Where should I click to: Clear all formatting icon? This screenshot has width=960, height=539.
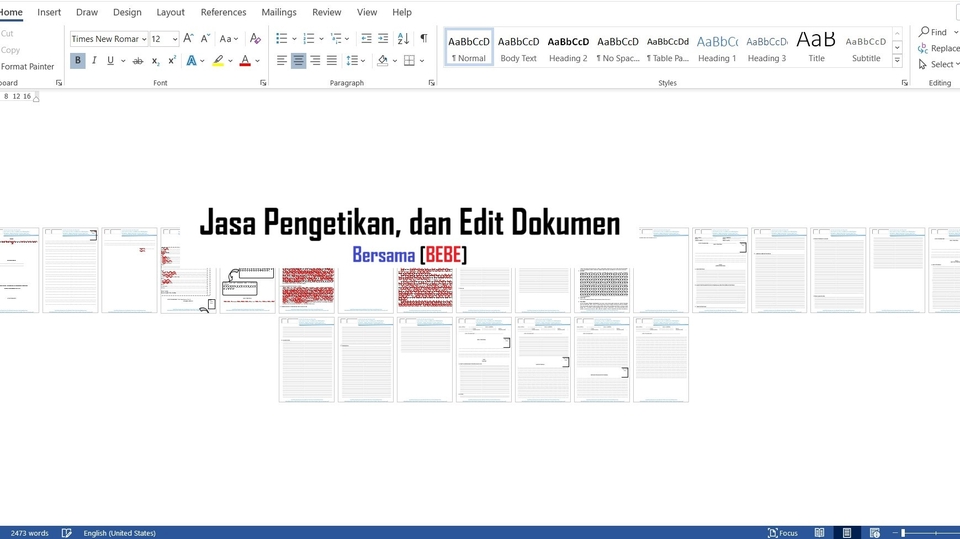(x=255, y=39)
